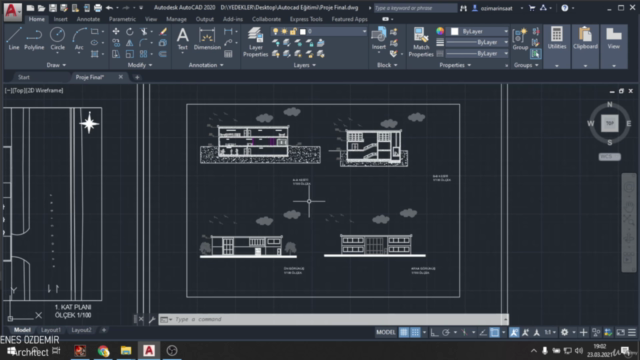Screen dimensions: 640x360
Task: Click the Hatch tool icon
Action: tap(95, 54)
